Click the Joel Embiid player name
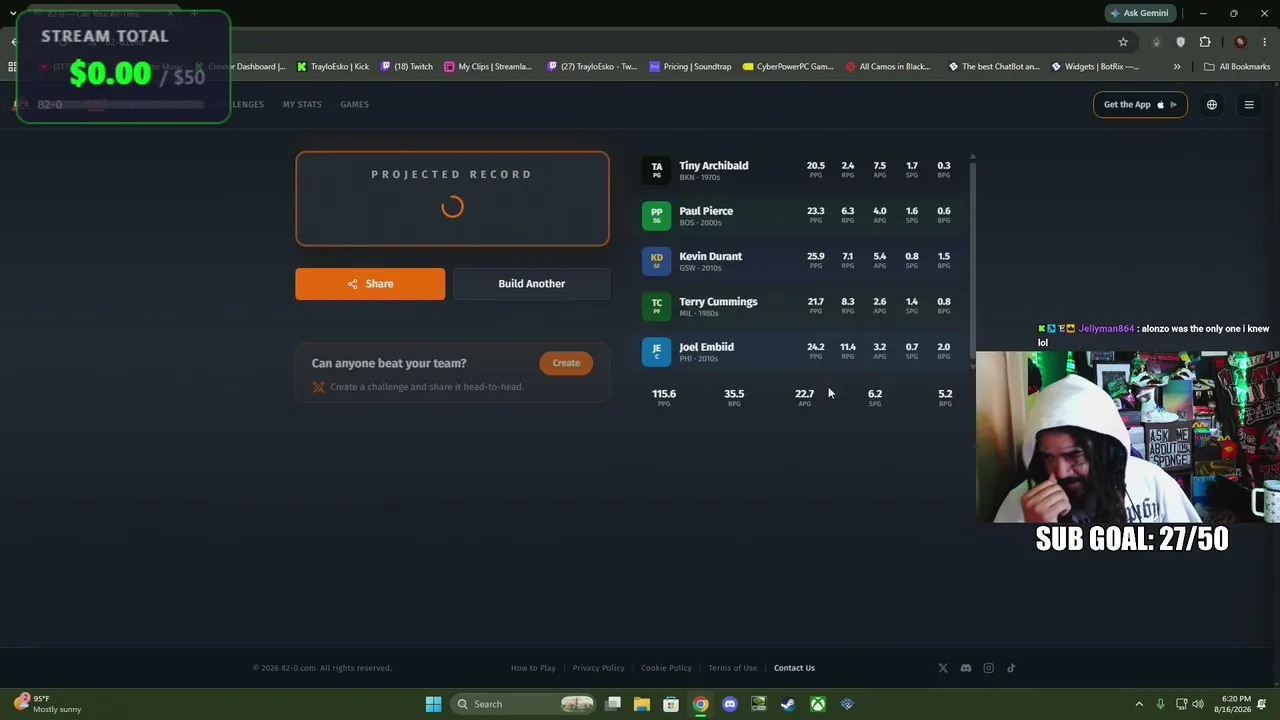The height and width of the screenshot is (720, 1280). pyautogui.click(x=707, y=347)
